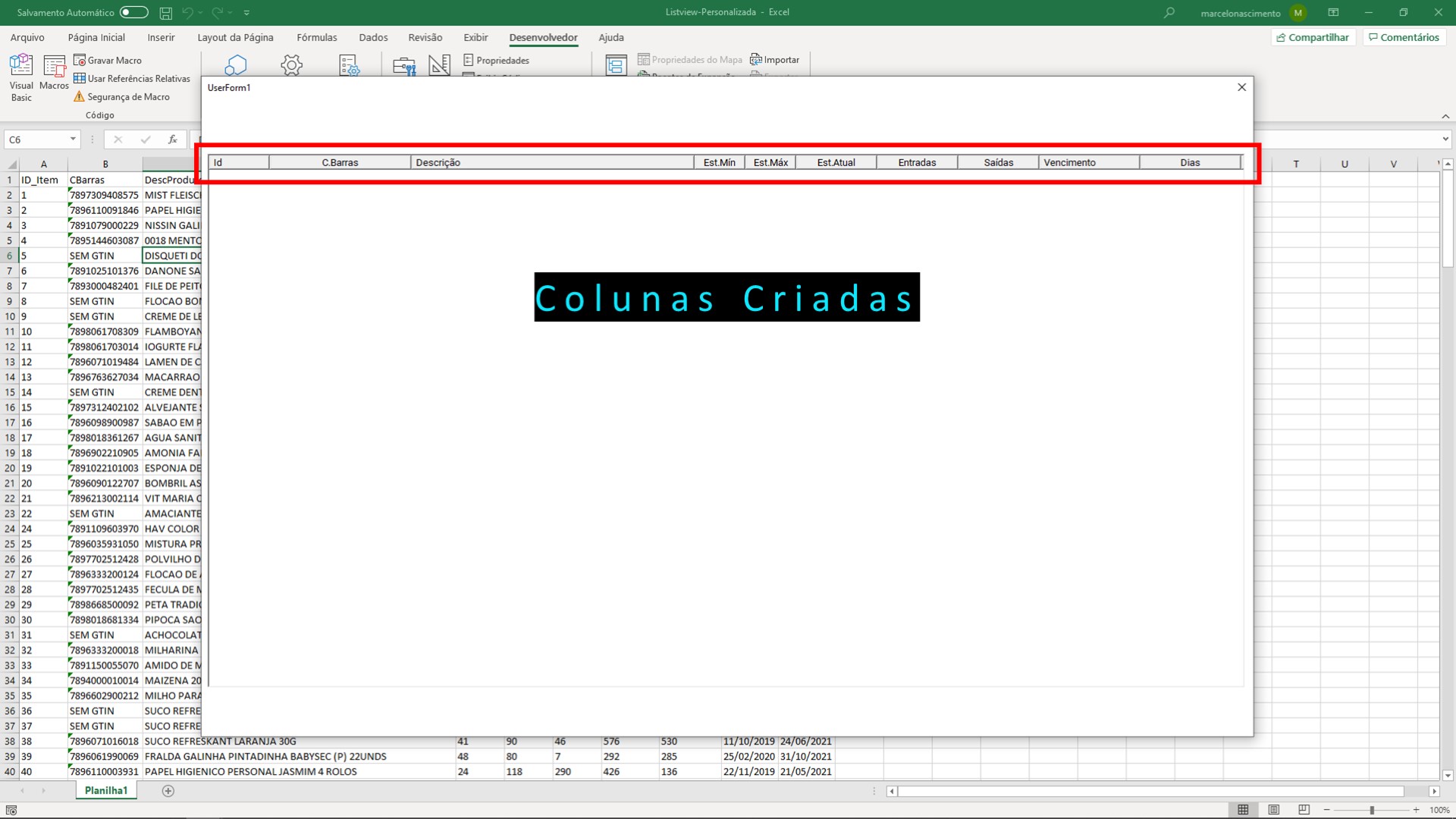The width and height of the screenshot is (1456, 819).
Task: Open the Insert controls toolbox icon
Action: 404,66
